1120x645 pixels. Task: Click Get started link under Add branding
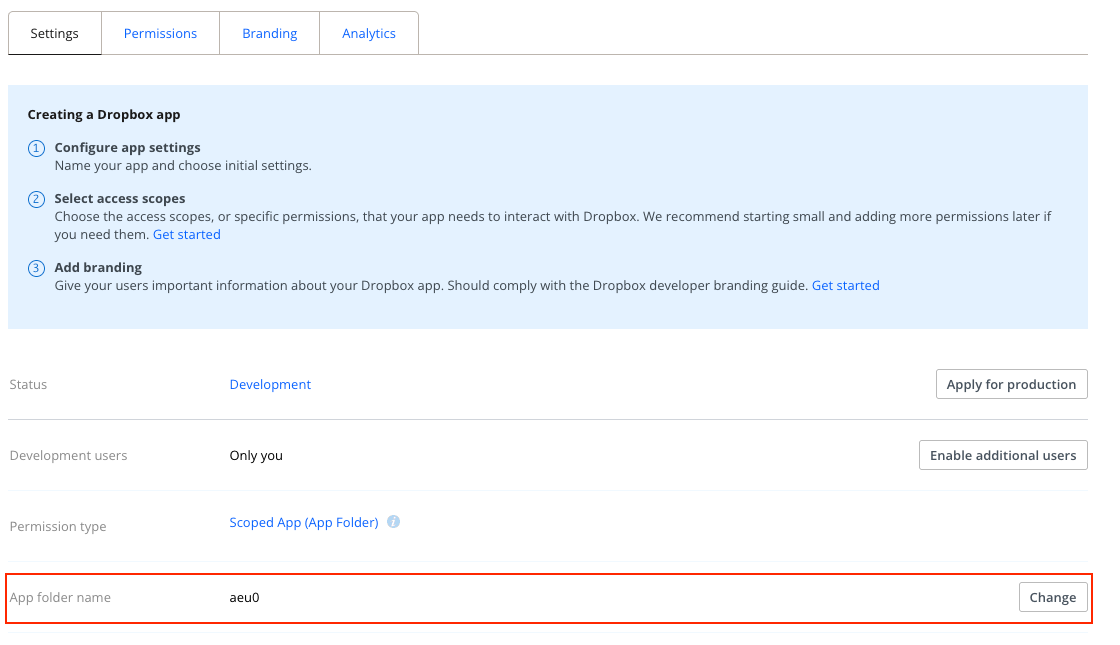coord(846,286)
